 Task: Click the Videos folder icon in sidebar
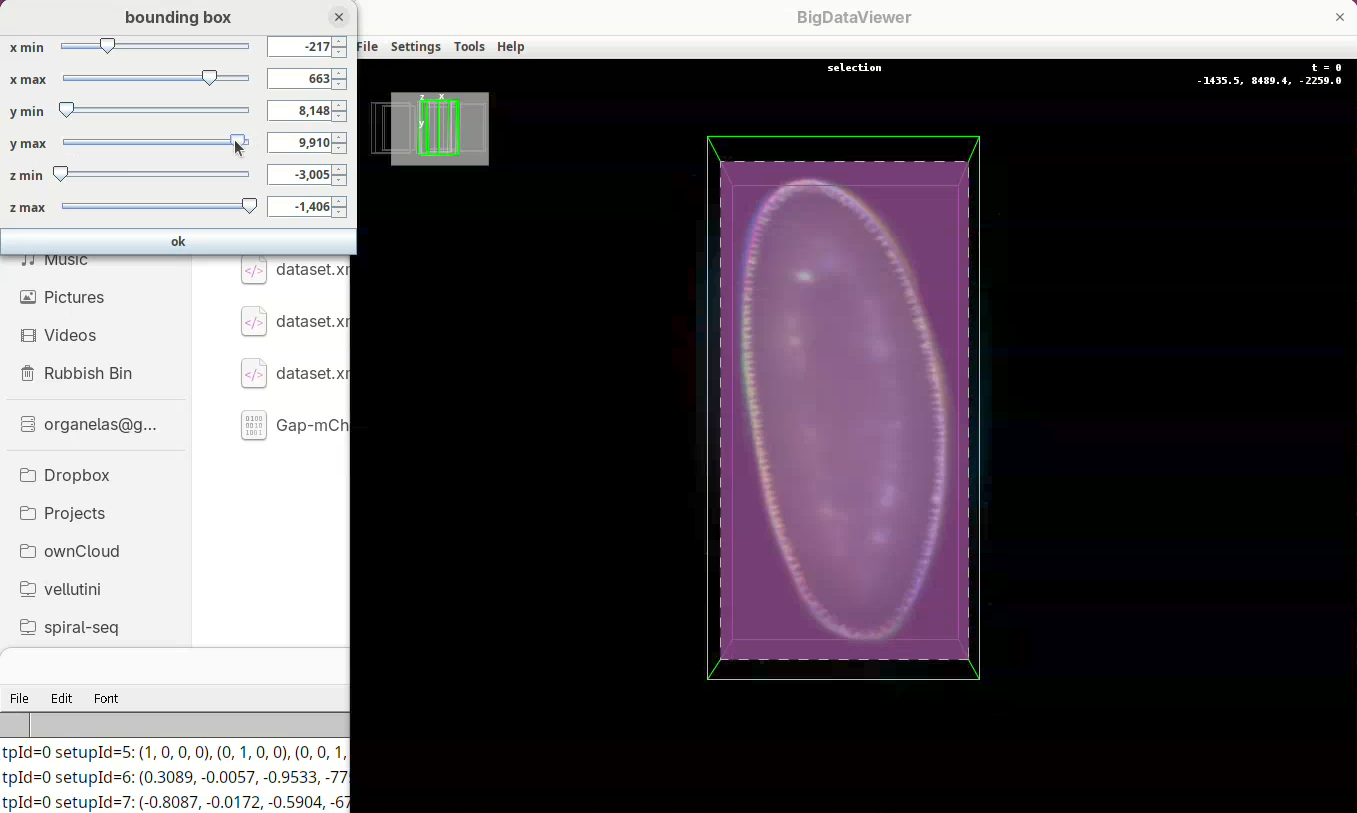click(28, 335)
